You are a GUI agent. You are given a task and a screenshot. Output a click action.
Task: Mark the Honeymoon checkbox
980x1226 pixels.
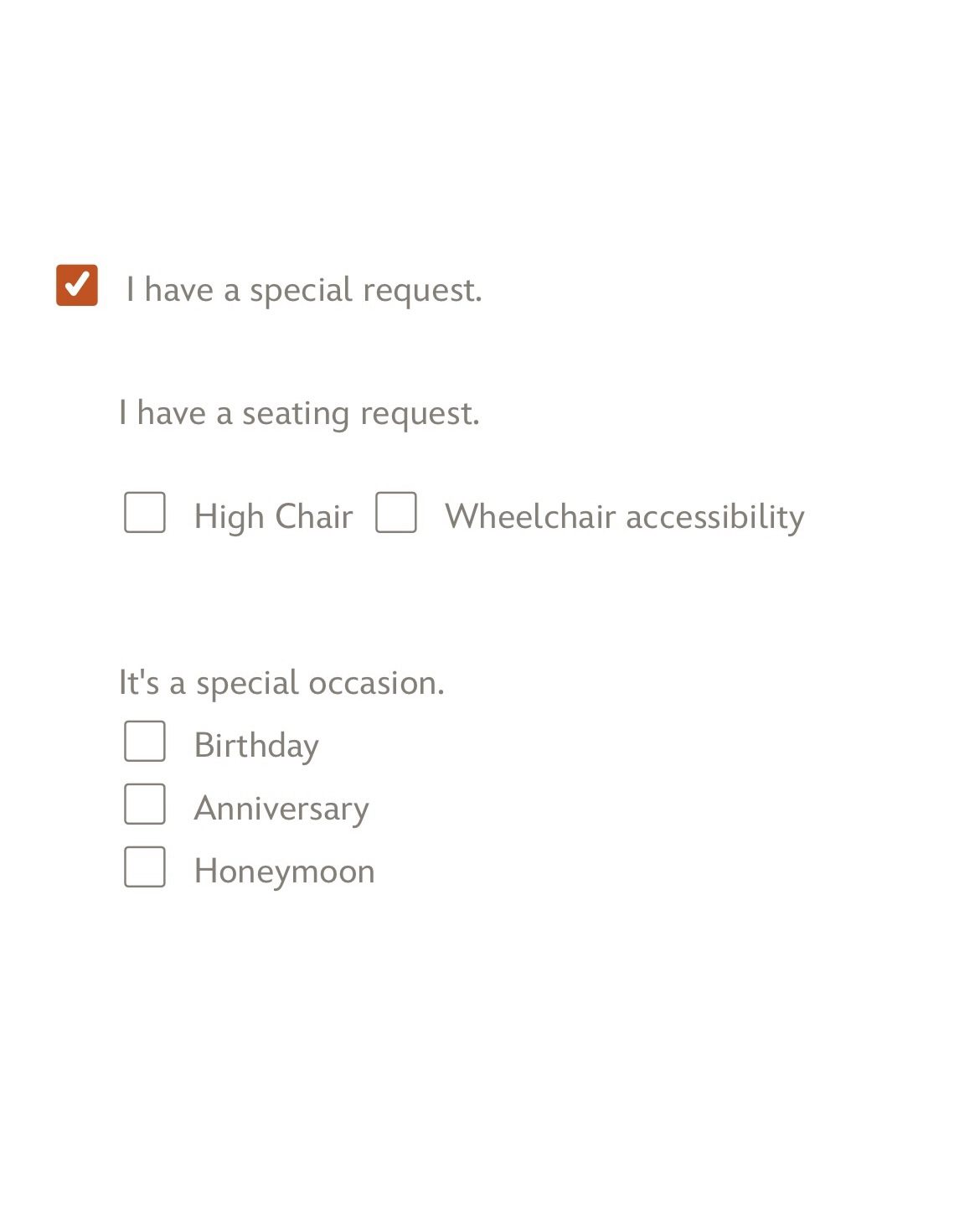click(145, 866)
